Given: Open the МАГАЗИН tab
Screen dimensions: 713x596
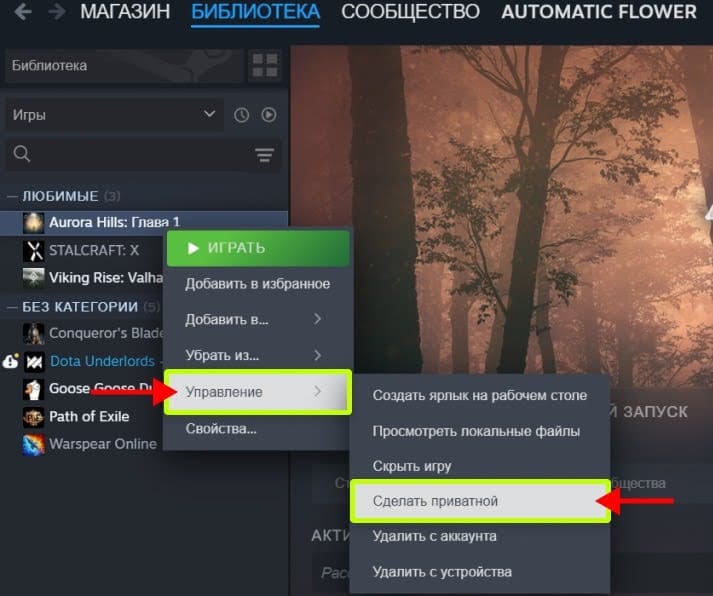Looking at the screenshot, I should (x=125, y=12).
